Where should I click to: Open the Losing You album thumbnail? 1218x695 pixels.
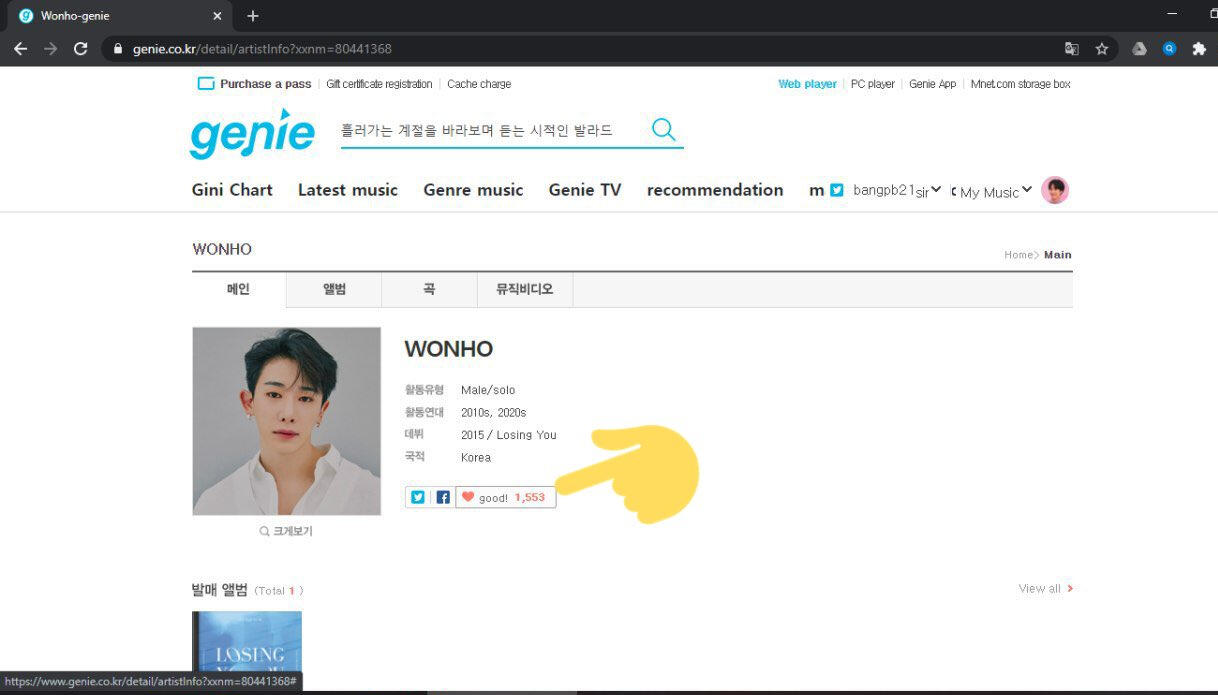pyautogui.click(x=247, y=648)
